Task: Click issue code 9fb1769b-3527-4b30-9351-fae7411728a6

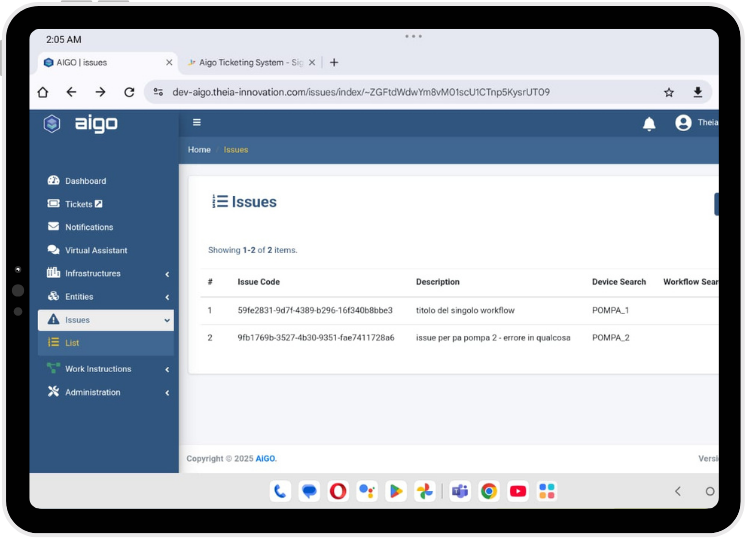Action: [x=315, y=338]
